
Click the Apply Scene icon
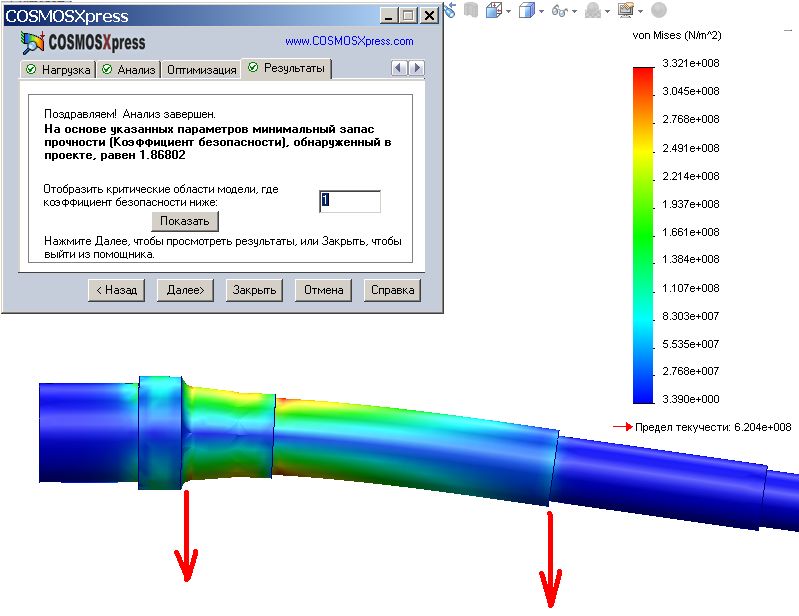pyautogui.click(x=593, y=10)
